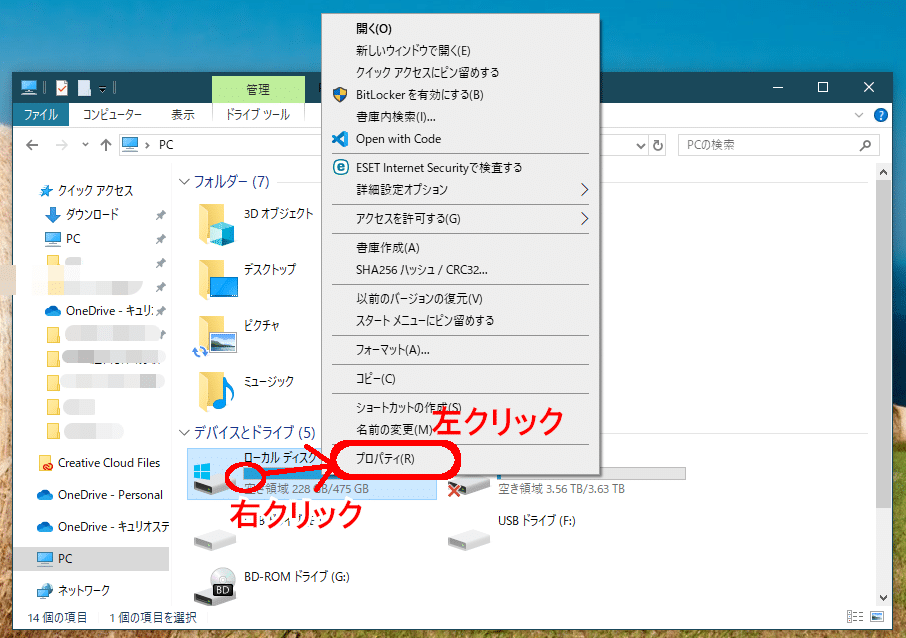Screen dimensions: 906x638
Task: Switch to コンピューター ribbon tab
Action: [x=112, y=114]
